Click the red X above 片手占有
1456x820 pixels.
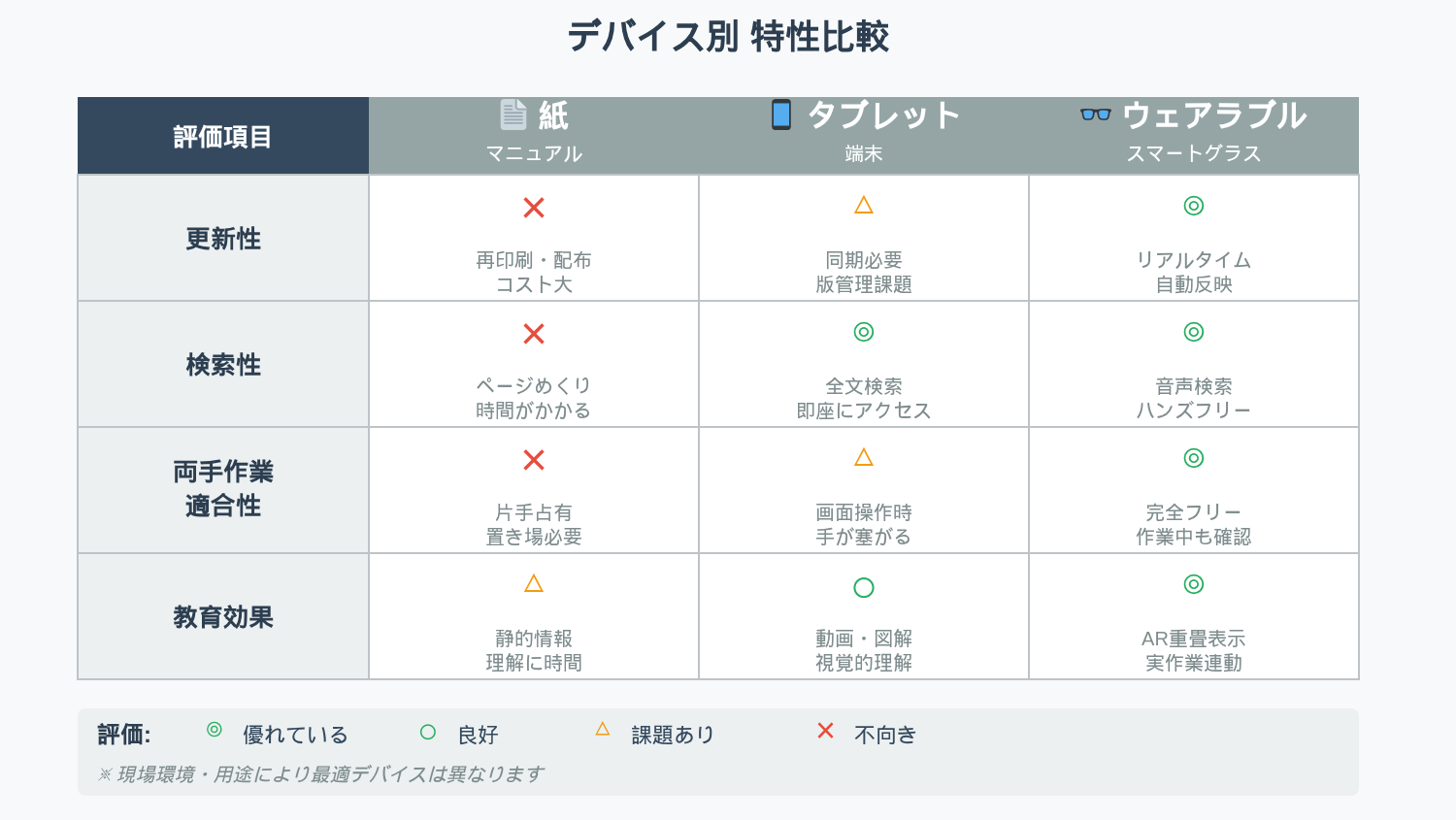pyautogui.click(x=534, y=460)
